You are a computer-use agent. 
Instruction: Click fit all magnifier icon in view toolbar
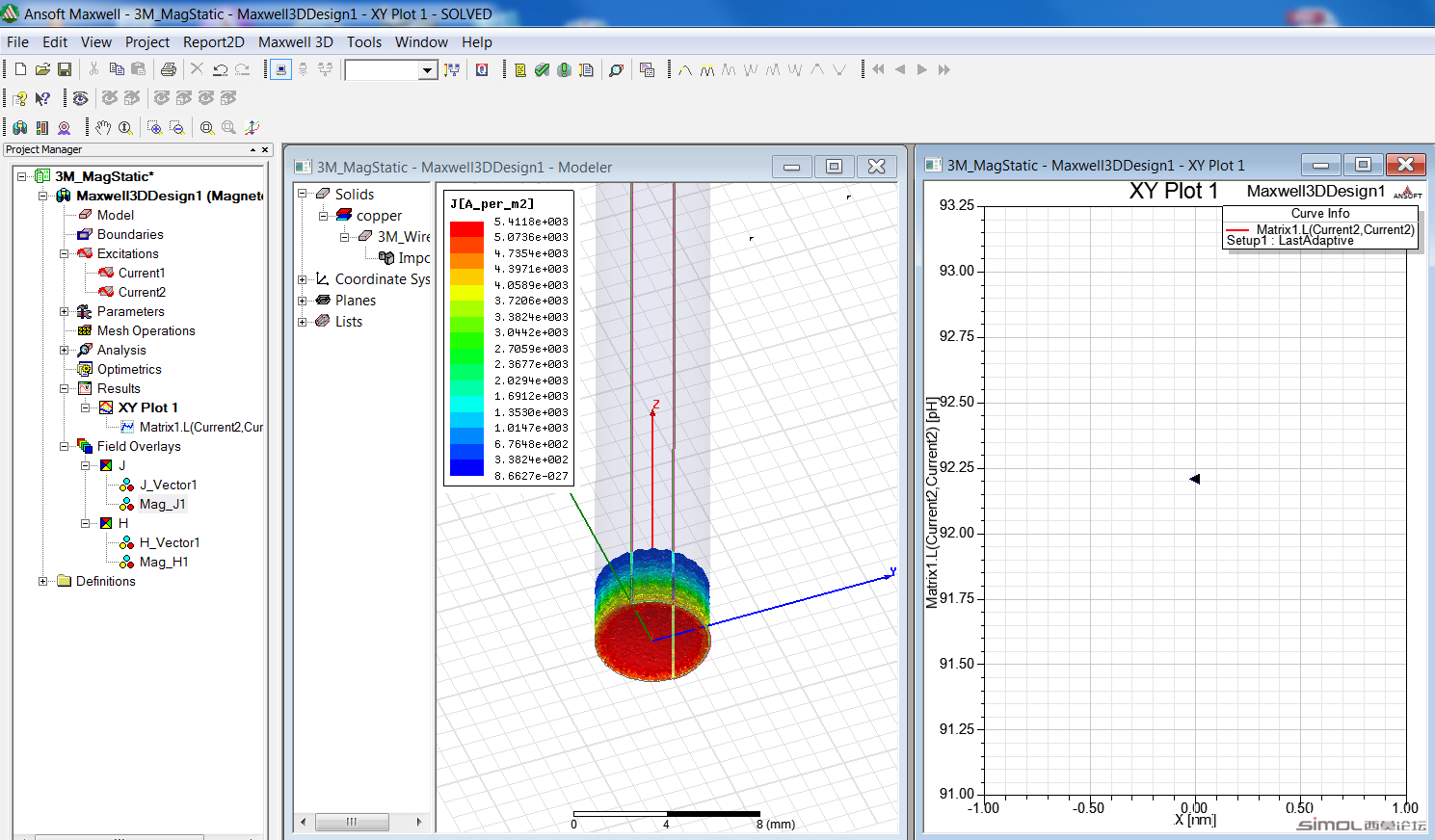coord(207,127)
